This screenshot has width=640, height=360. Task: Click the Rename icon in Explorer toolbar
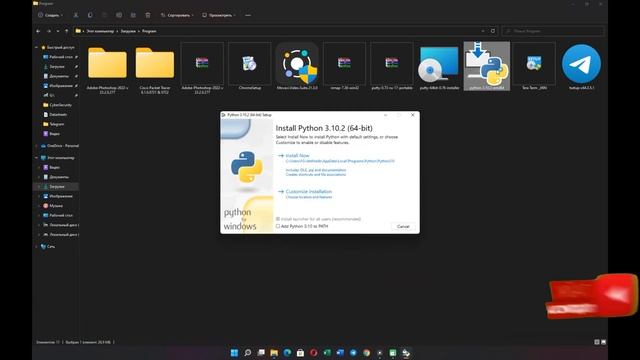click(119, 15)
